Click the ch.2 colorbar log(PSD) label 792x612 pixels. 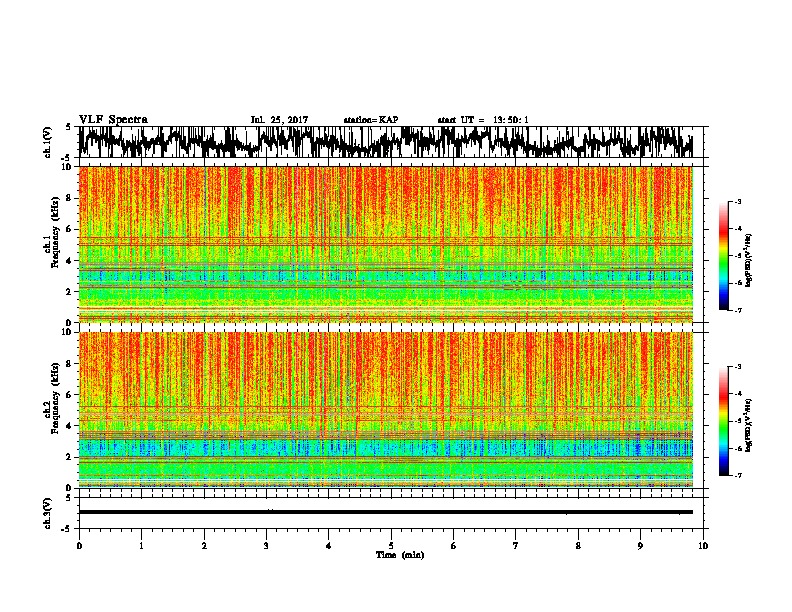[748, 425]
